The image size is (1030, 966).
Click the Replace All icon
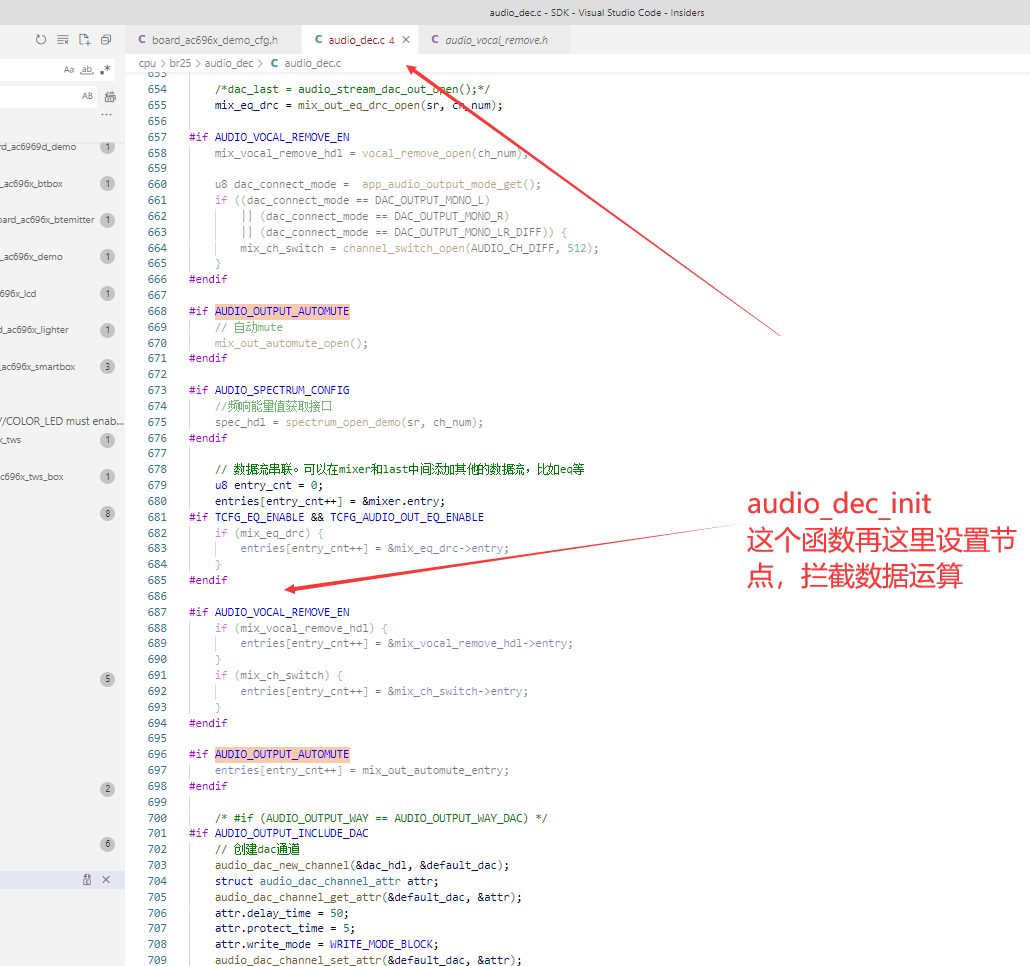(110, 97)
